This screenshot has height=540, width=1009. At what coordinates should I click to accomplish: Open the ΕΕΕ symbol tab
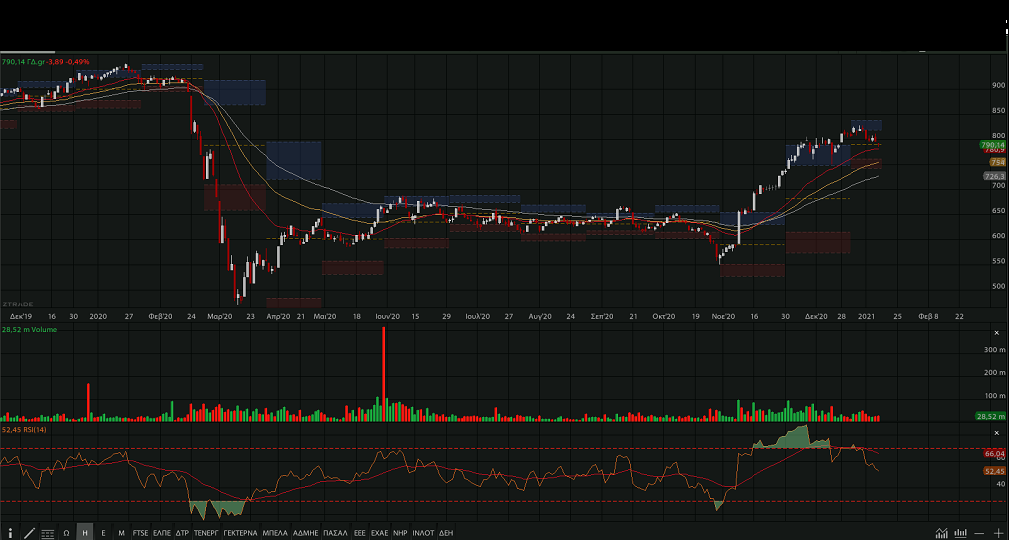point(360,533)
